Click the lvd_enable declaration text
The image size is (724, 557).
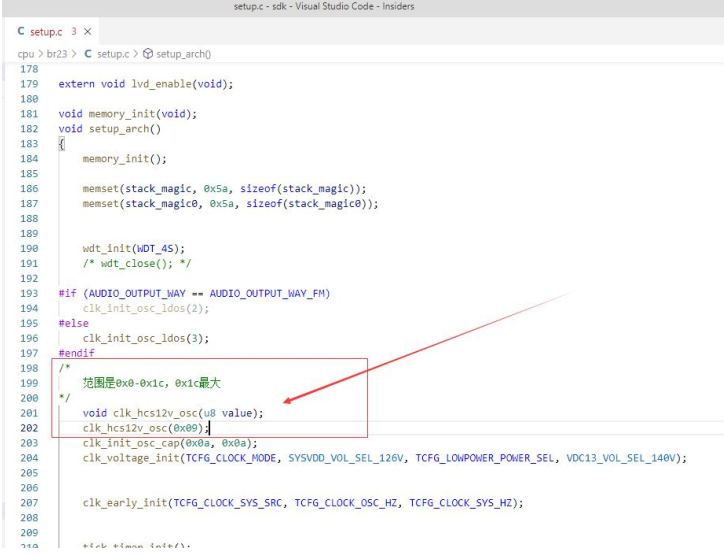pyautogui.click(x=146, y=84)
